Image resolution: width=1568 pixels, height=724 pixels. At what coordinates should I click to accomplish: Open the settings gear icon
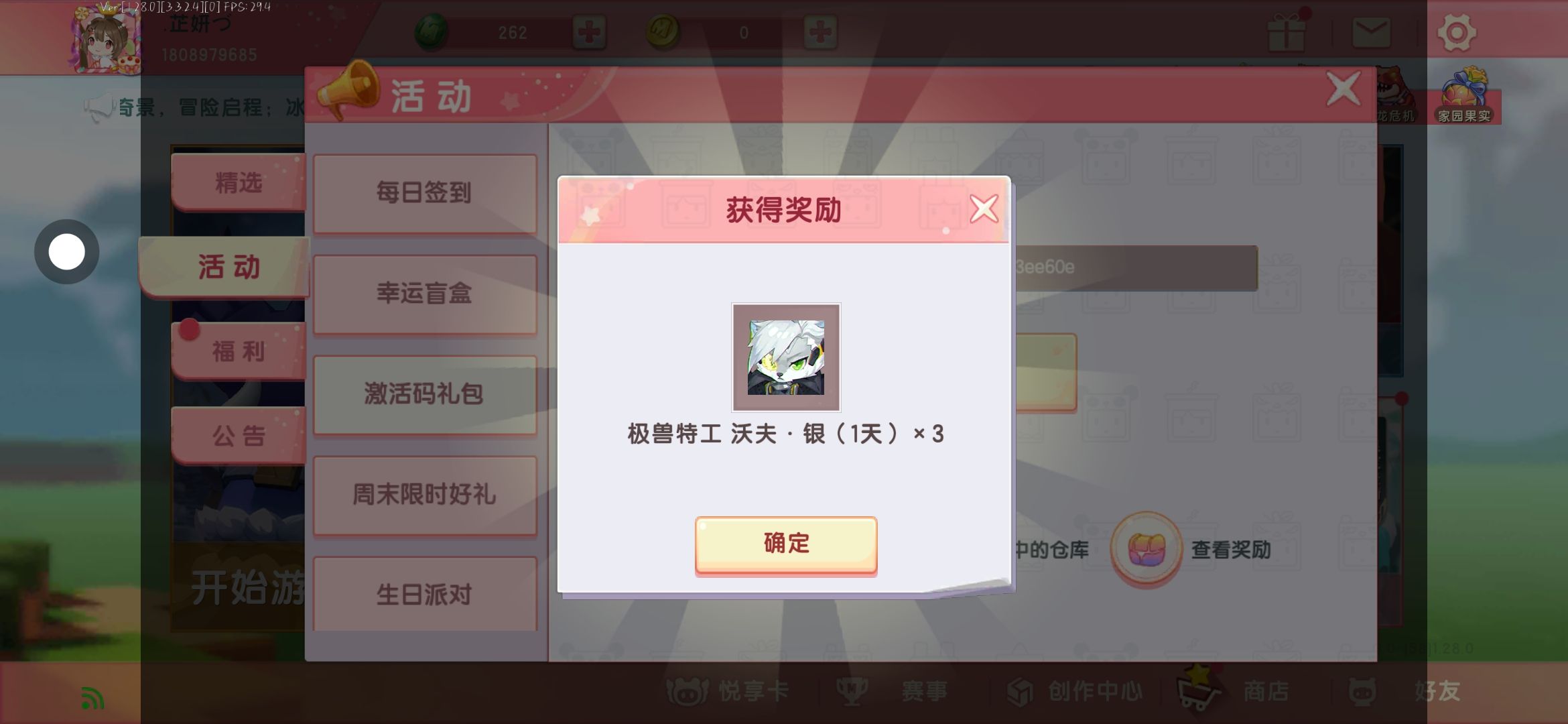(x=1457, y=32)
